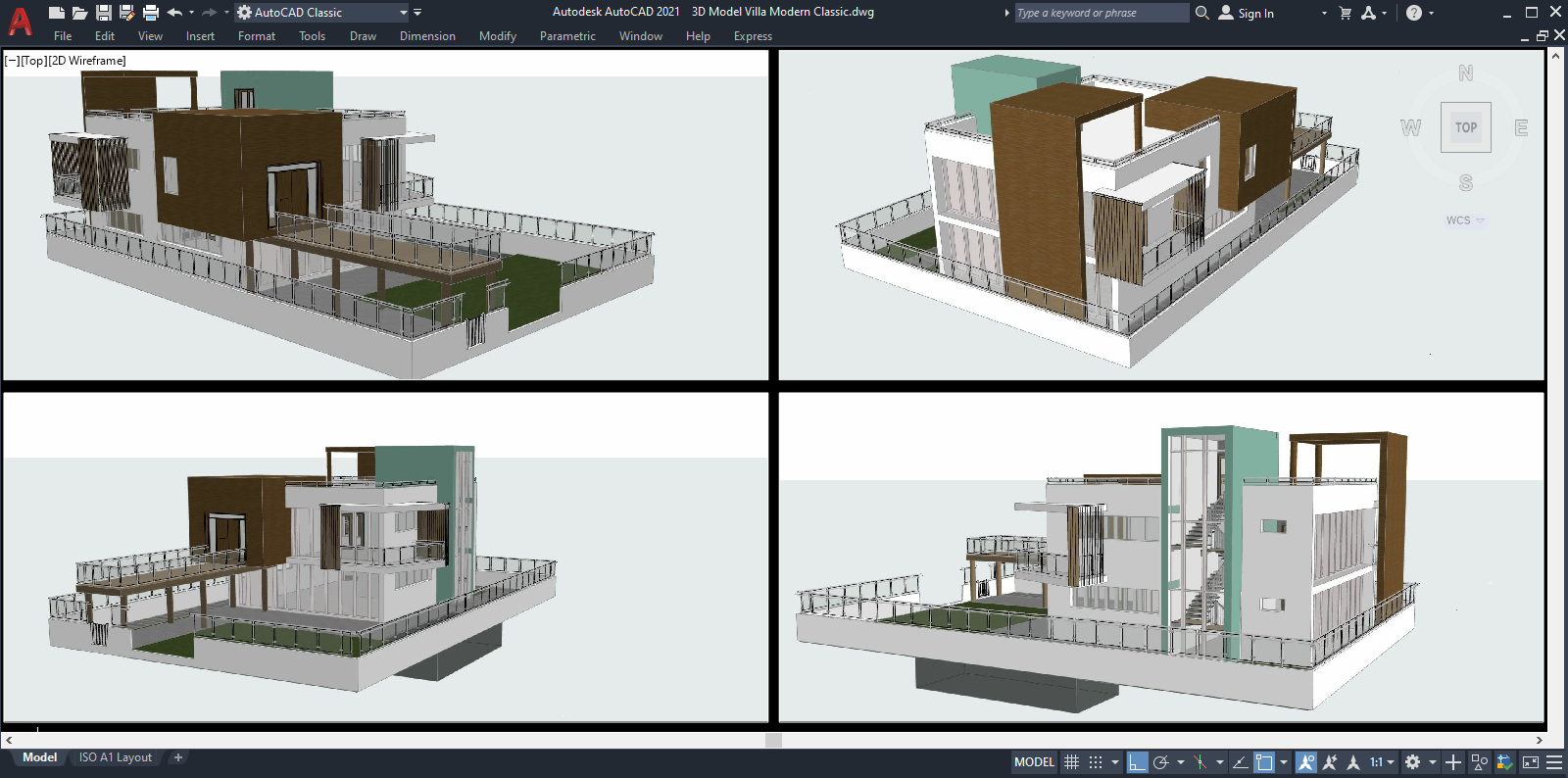Open the Help question mark icon
This screenshot has height=778, width=1568.
(x=1413, y=13)
